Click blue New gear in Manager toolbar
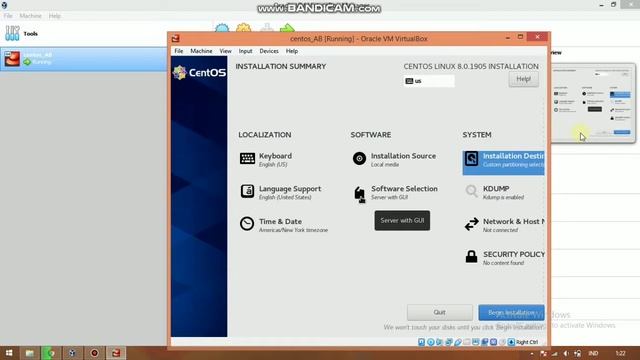640x360 pixels. point(222,28)
